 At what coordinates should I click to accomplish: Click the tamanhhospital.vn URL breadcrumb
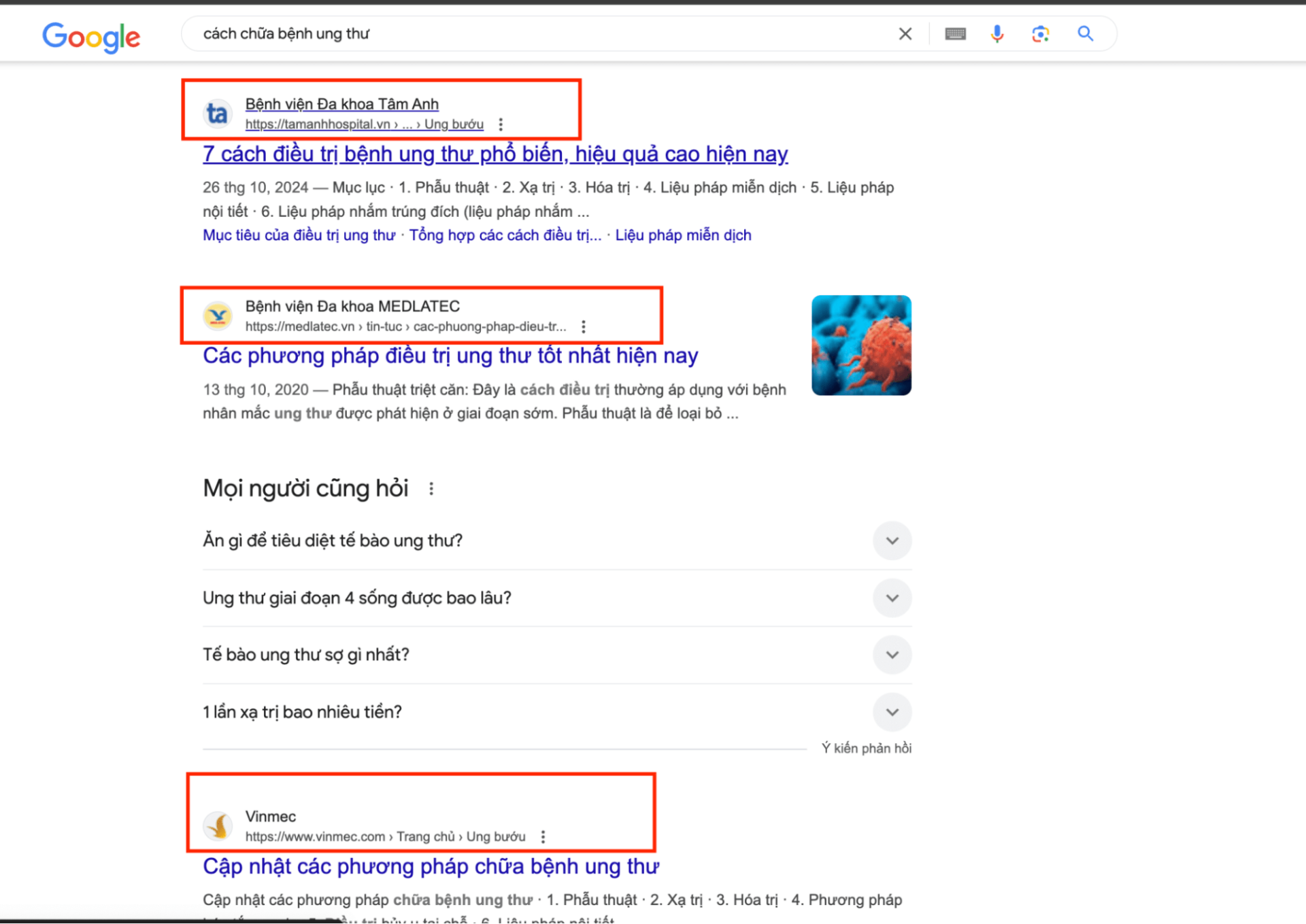[x=365, y=124]
